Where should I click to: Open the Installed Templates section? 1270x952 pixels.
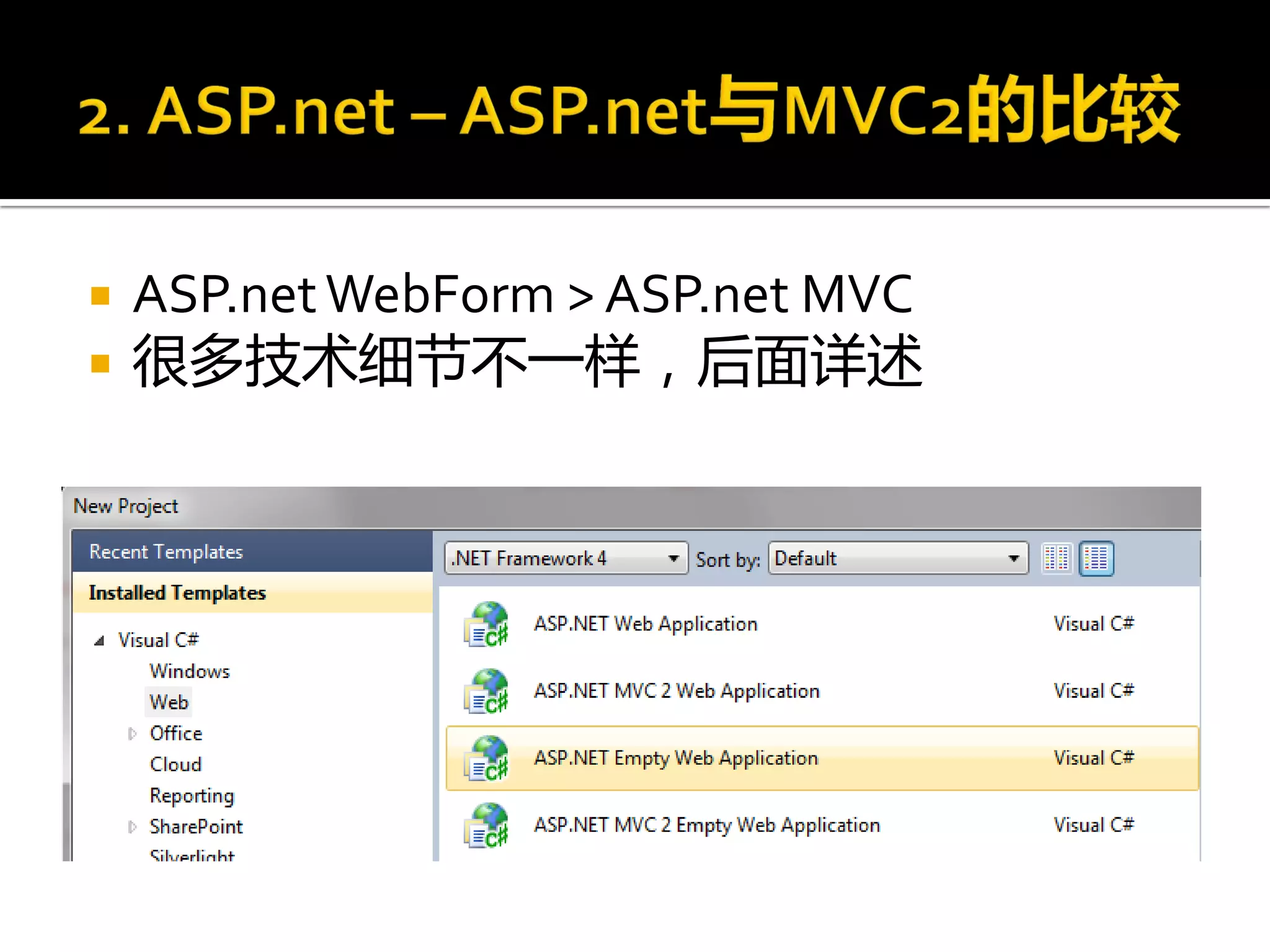252,593
